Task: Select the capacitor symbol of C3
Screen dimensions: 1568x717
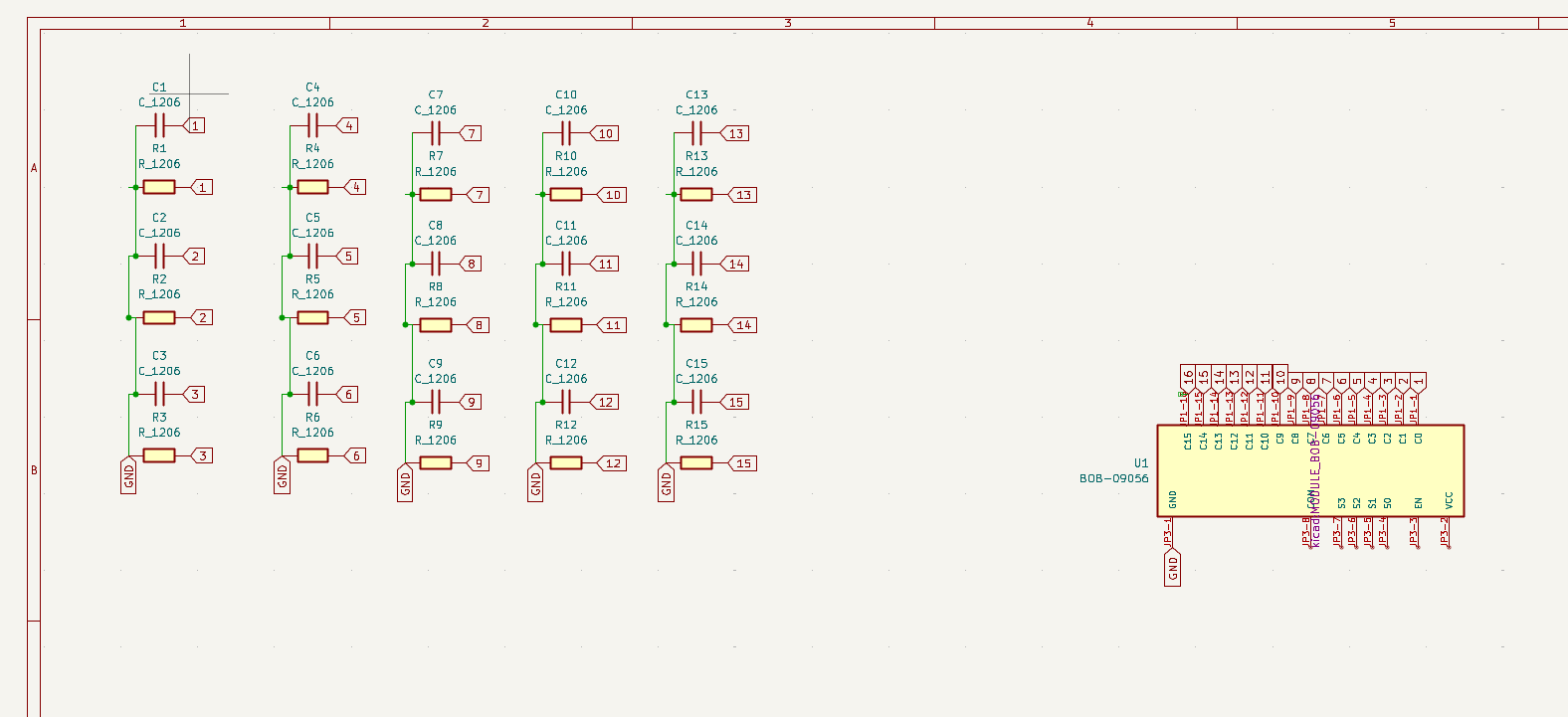Action: tap(159, 394)
